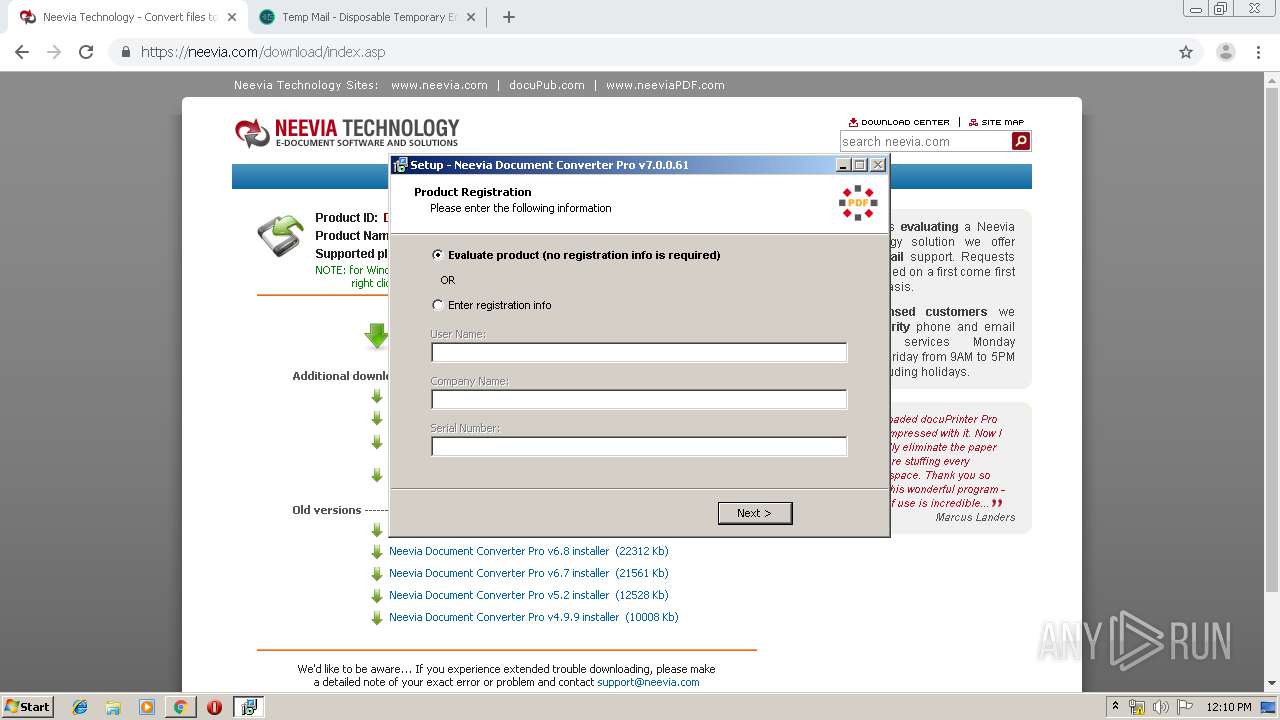Select Enter registration info radio button
This screenshot has width=1280, height=720.
(x=438, y=305)
